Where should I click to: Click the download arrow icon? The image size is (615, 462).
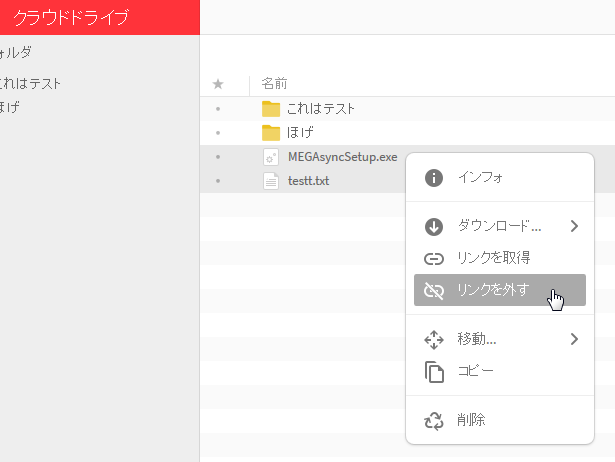click(x=433, y=227)
